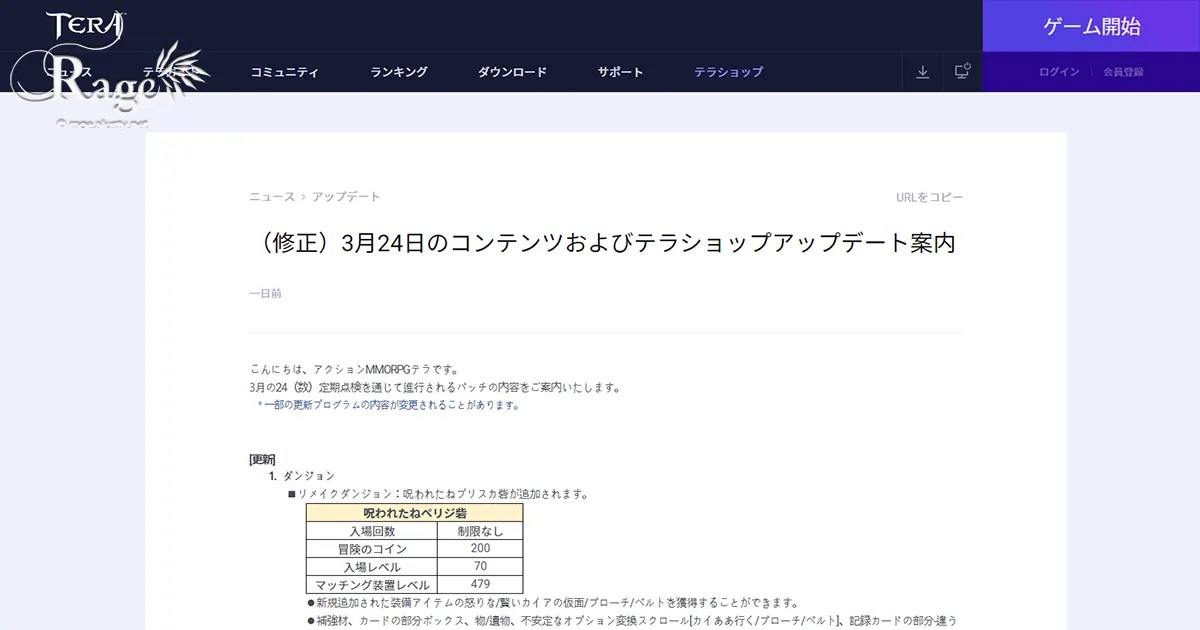Click the 制限なし cell in the dungeon table
The width and height of the screenshot is (1200, 630).
tap(480, 531)
